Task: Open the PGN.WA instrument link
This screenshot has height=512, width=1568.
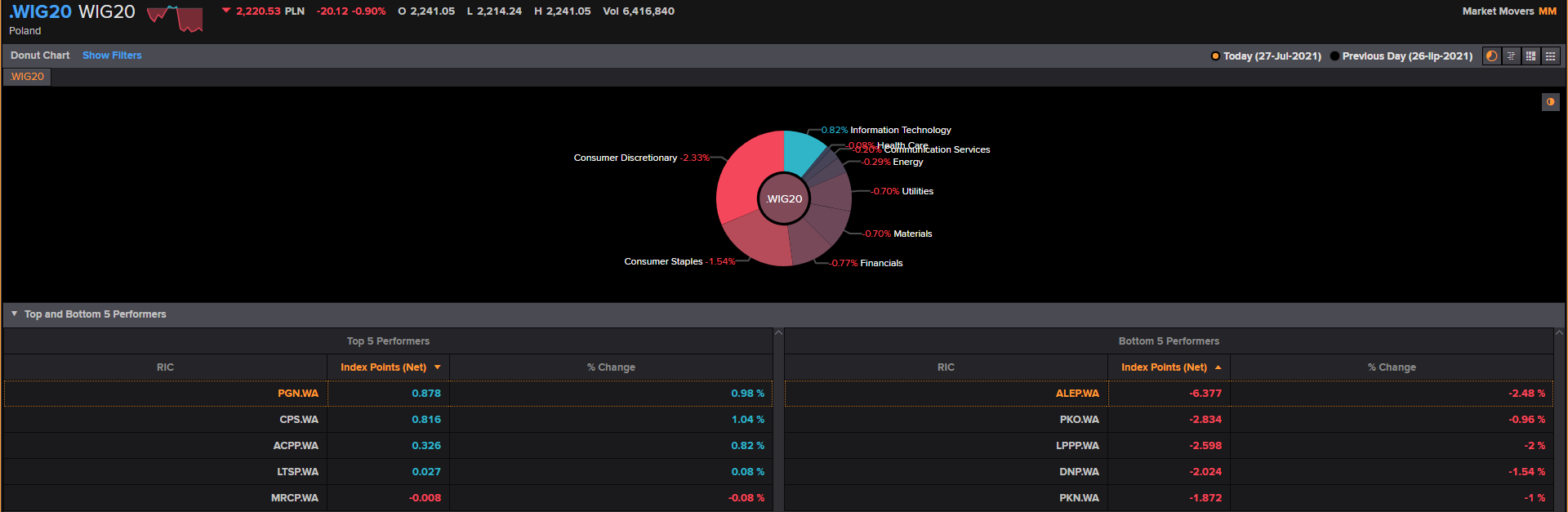Action: click(298, 394)
